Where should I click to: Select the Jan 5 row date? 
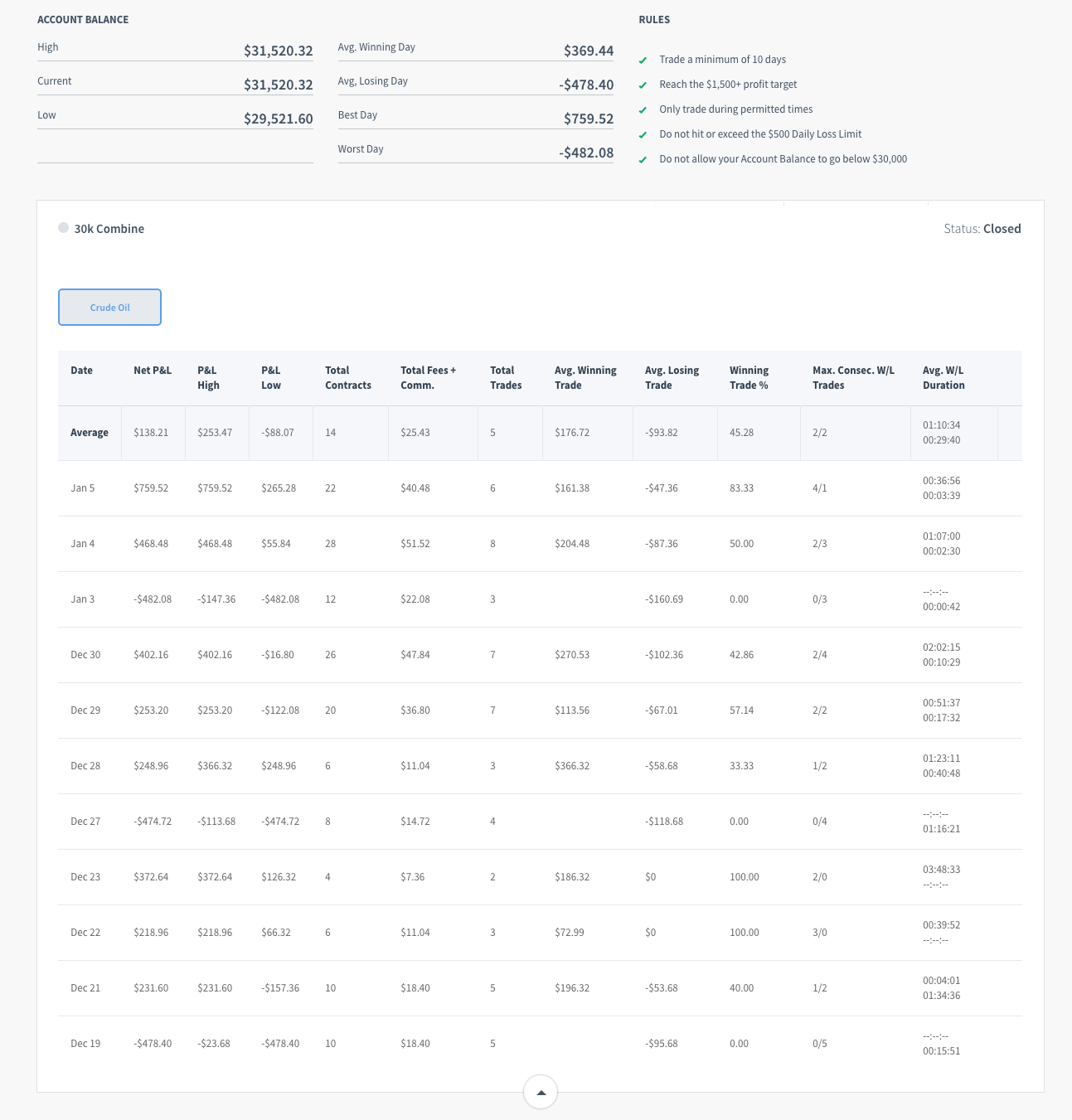(82, 488)
